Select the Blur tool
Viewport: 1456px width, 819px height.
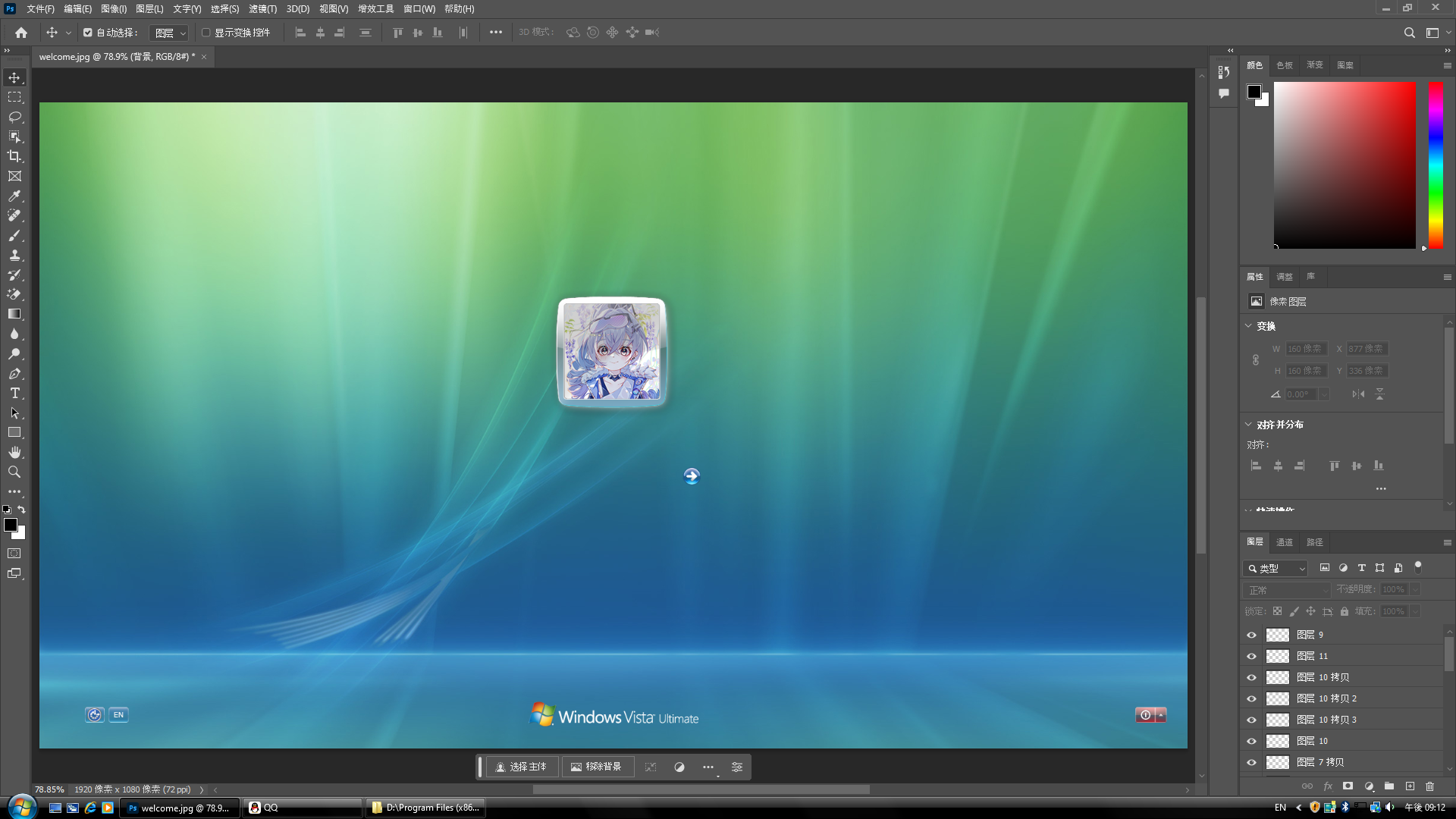[14, 334]
